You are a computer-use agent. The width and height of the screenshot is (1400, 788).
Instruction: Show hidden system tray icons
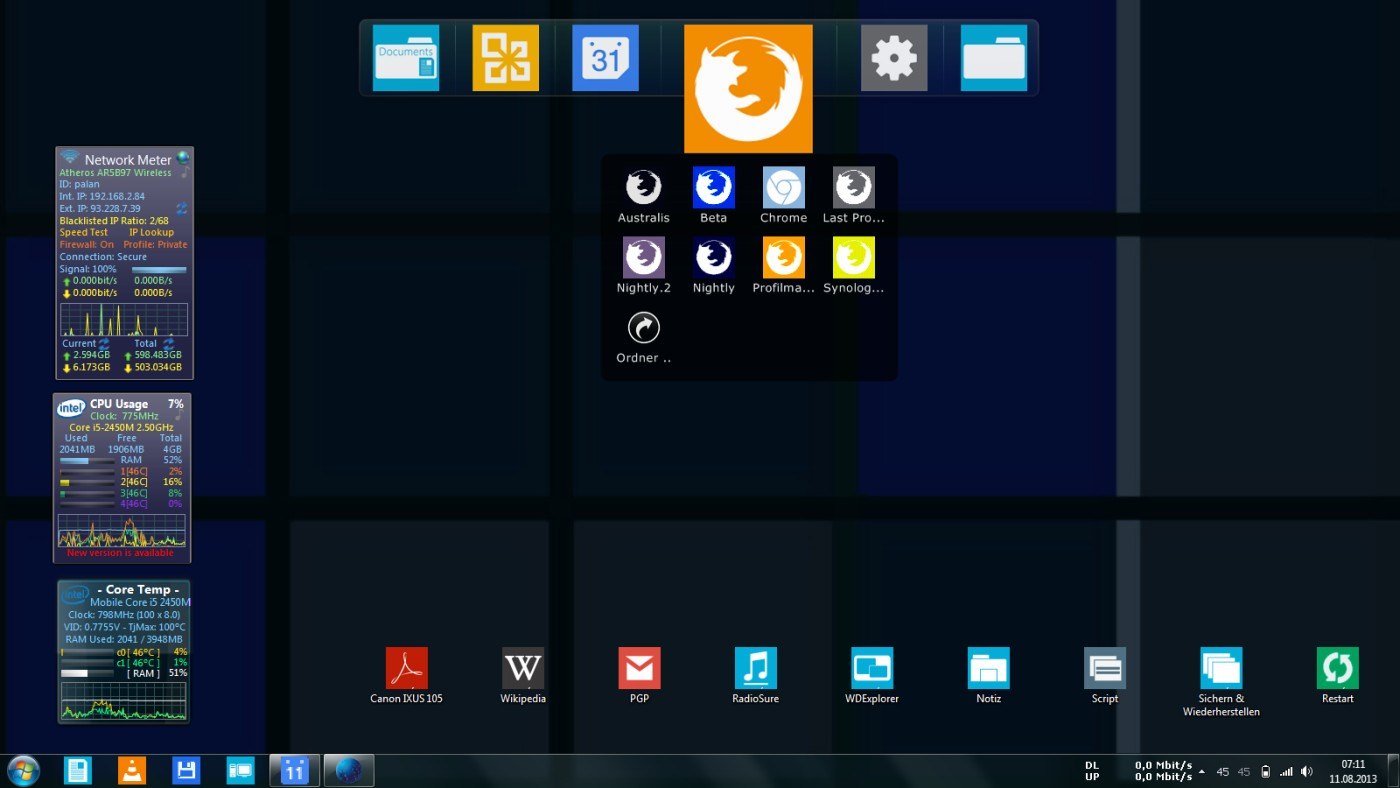point(1202,772)
